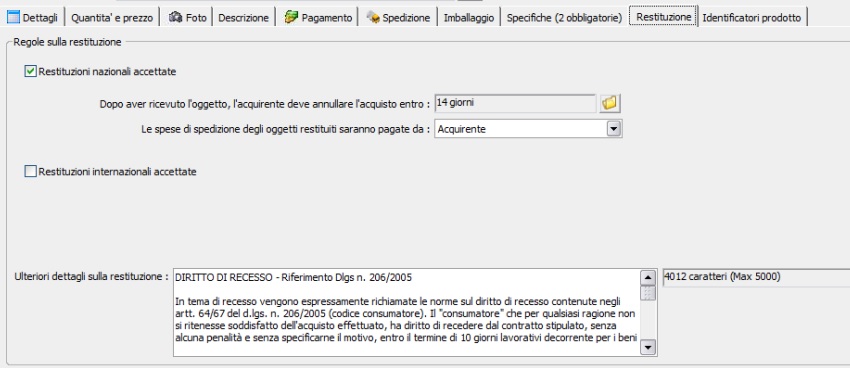The width and height of the screenshot is (850, 368).
Task: Click the Regole sulla restituzione group title
Action: 67,42
